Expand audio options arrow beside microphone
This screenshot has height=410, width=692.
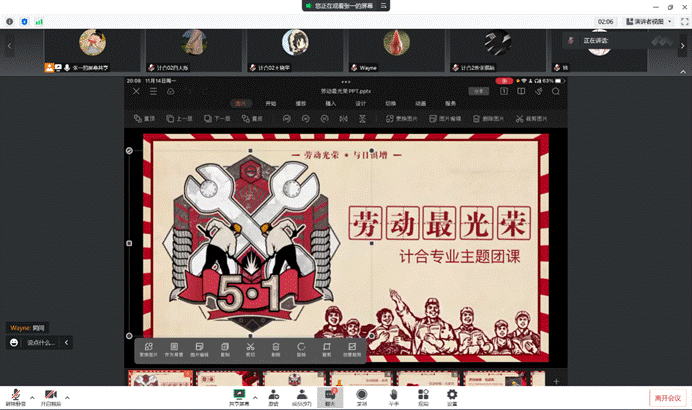pos(33,395)
